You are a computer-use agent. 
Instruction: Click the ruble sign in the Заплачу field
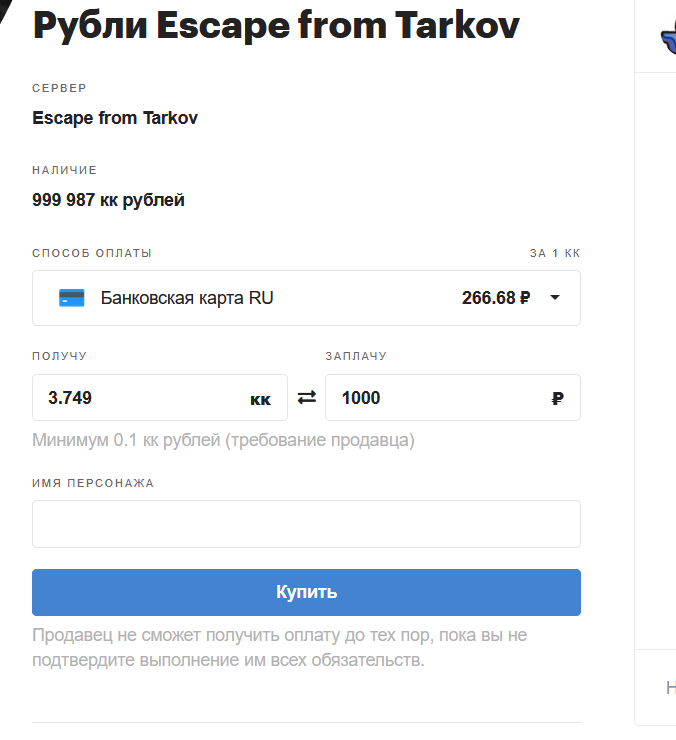click(557, 398)
